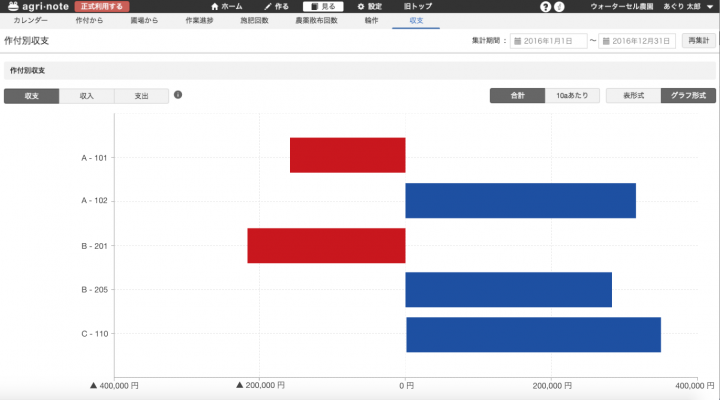This screenshot has width=720, height=400.
Task: Switch to the 施肥回数 tab
Action: click(254, 21)
